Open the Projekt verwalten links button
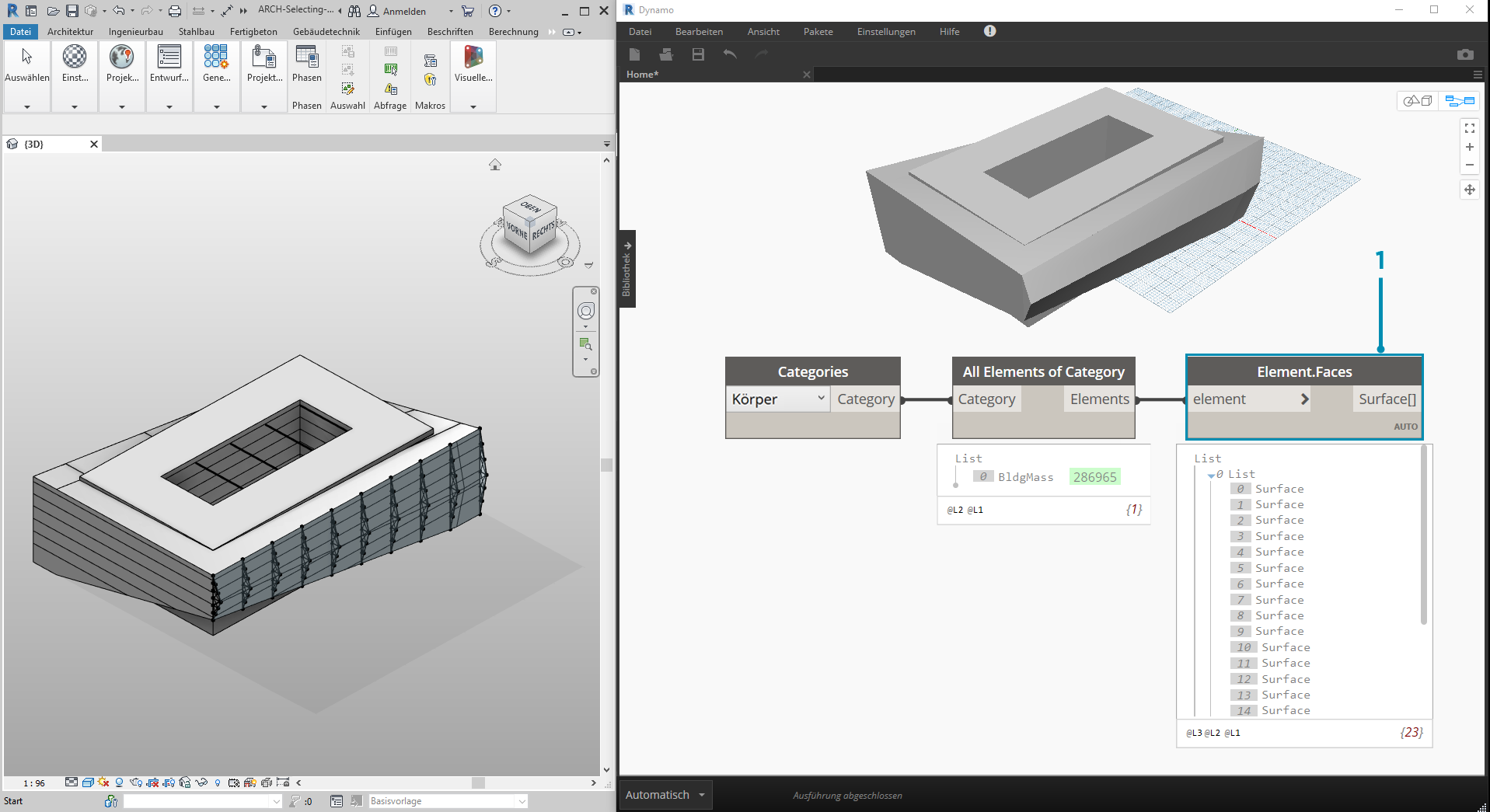 (x=264, y=57)
